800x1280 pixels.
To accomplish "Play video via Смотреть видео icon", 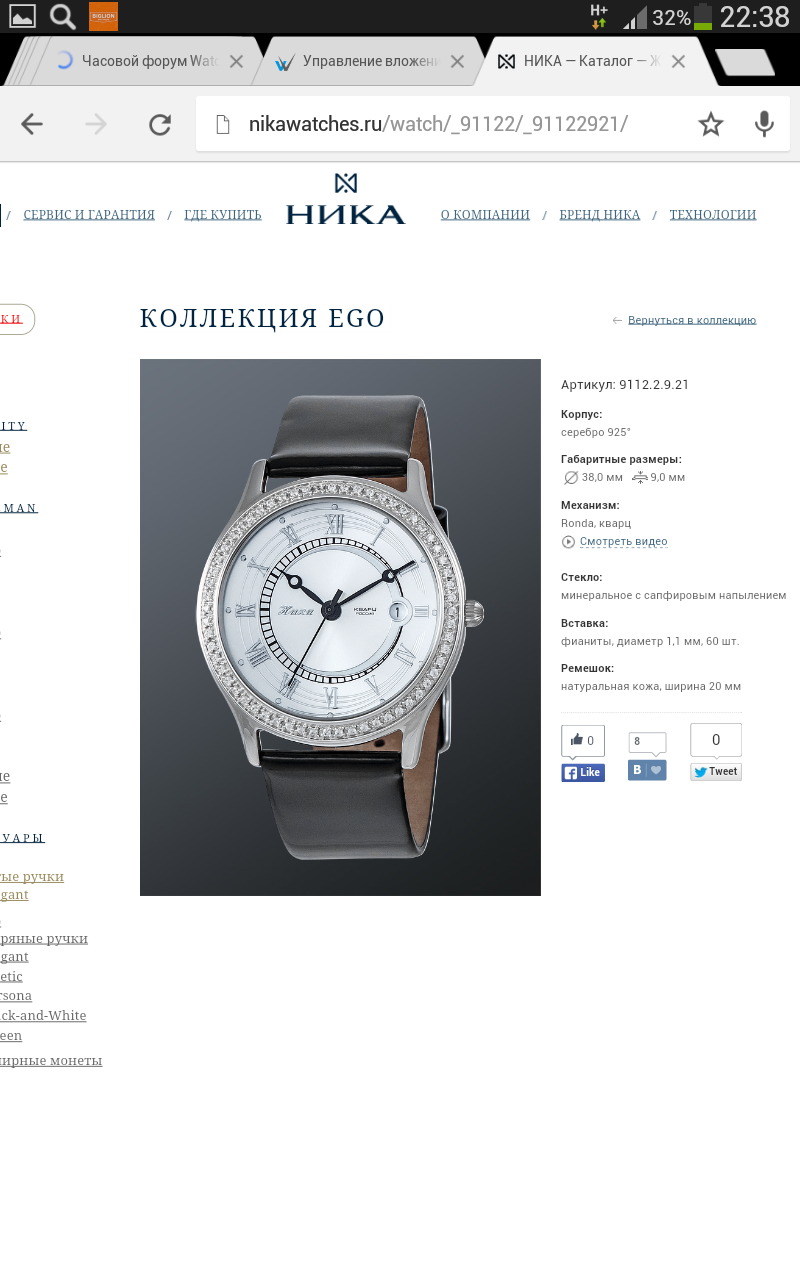I will (x=568, y=542).
